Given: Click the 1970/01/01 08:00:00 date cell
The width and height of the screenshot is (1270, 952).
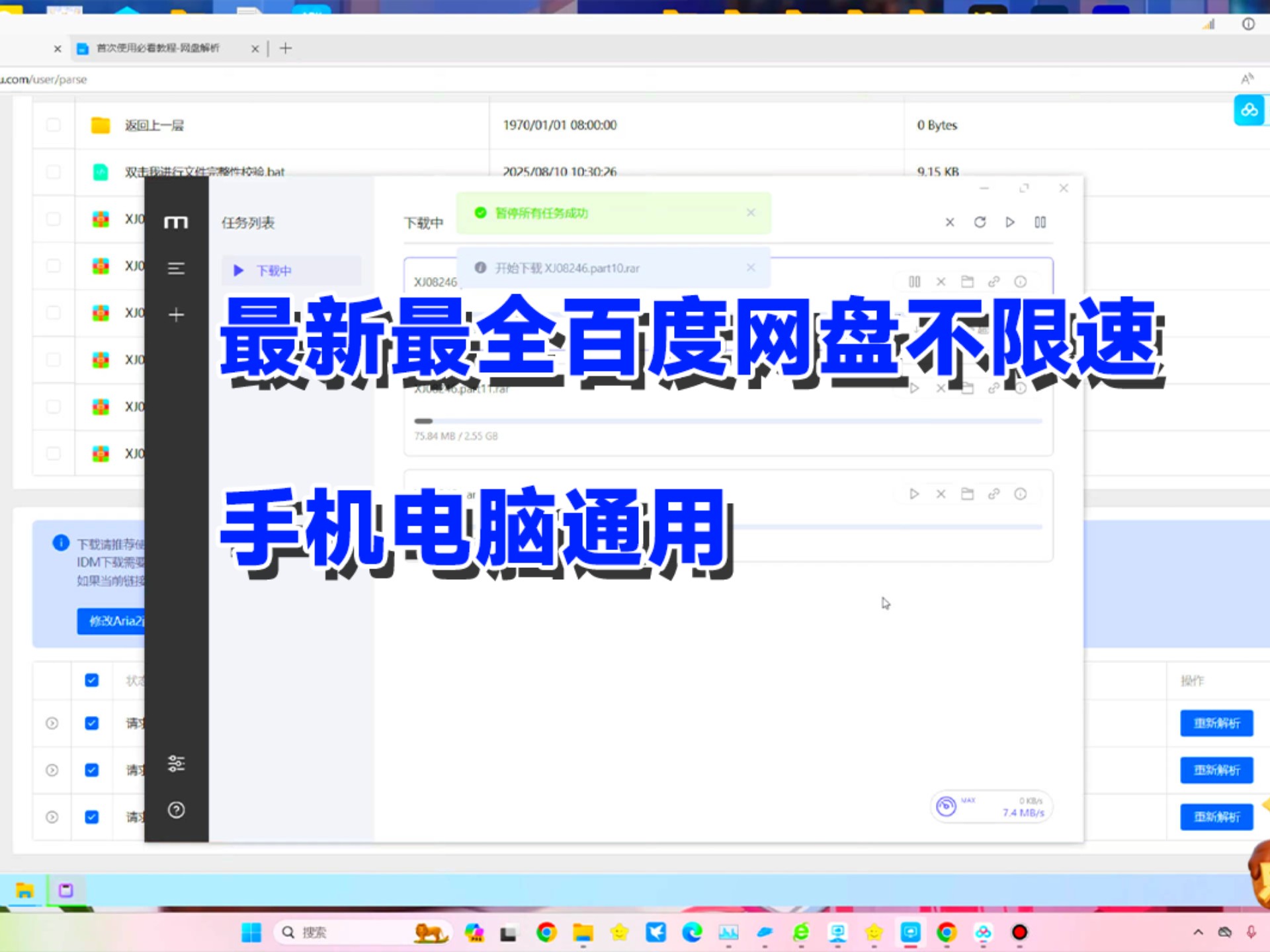Looking at the screenshot, I should click(560, 125).
